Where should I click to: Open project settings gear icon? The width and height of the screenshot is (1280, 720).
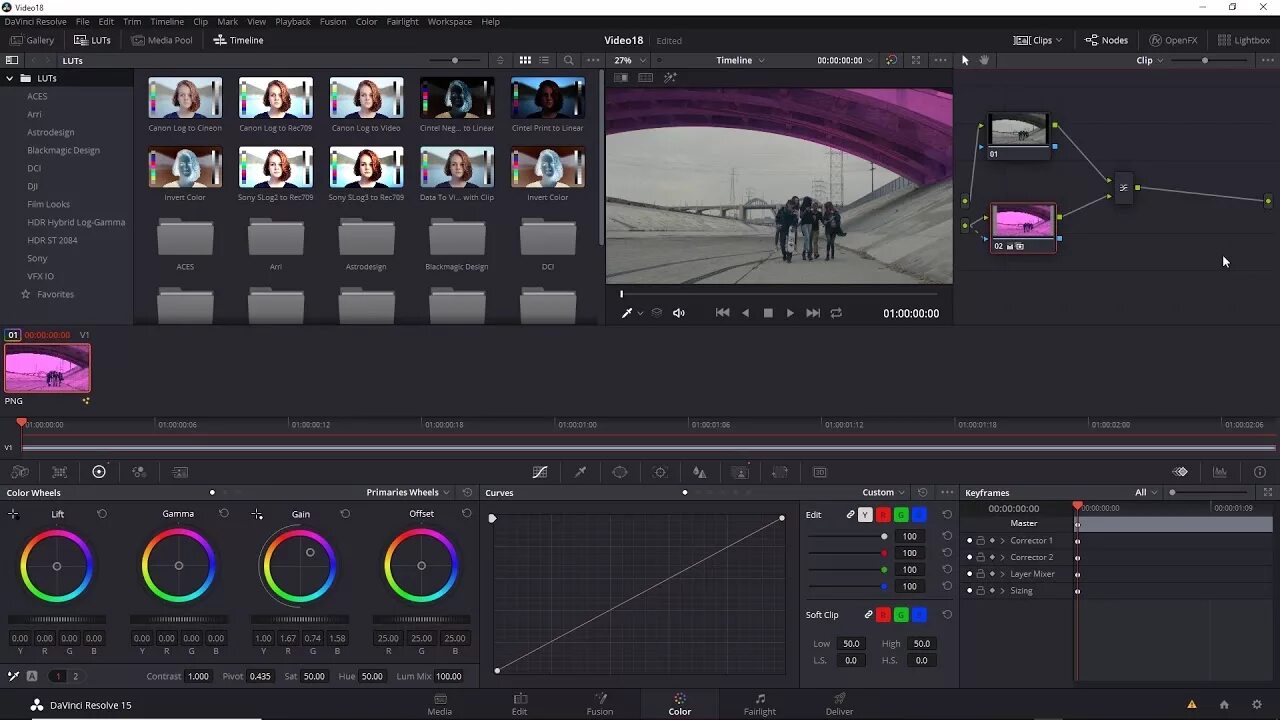(x=1257, y=704)
